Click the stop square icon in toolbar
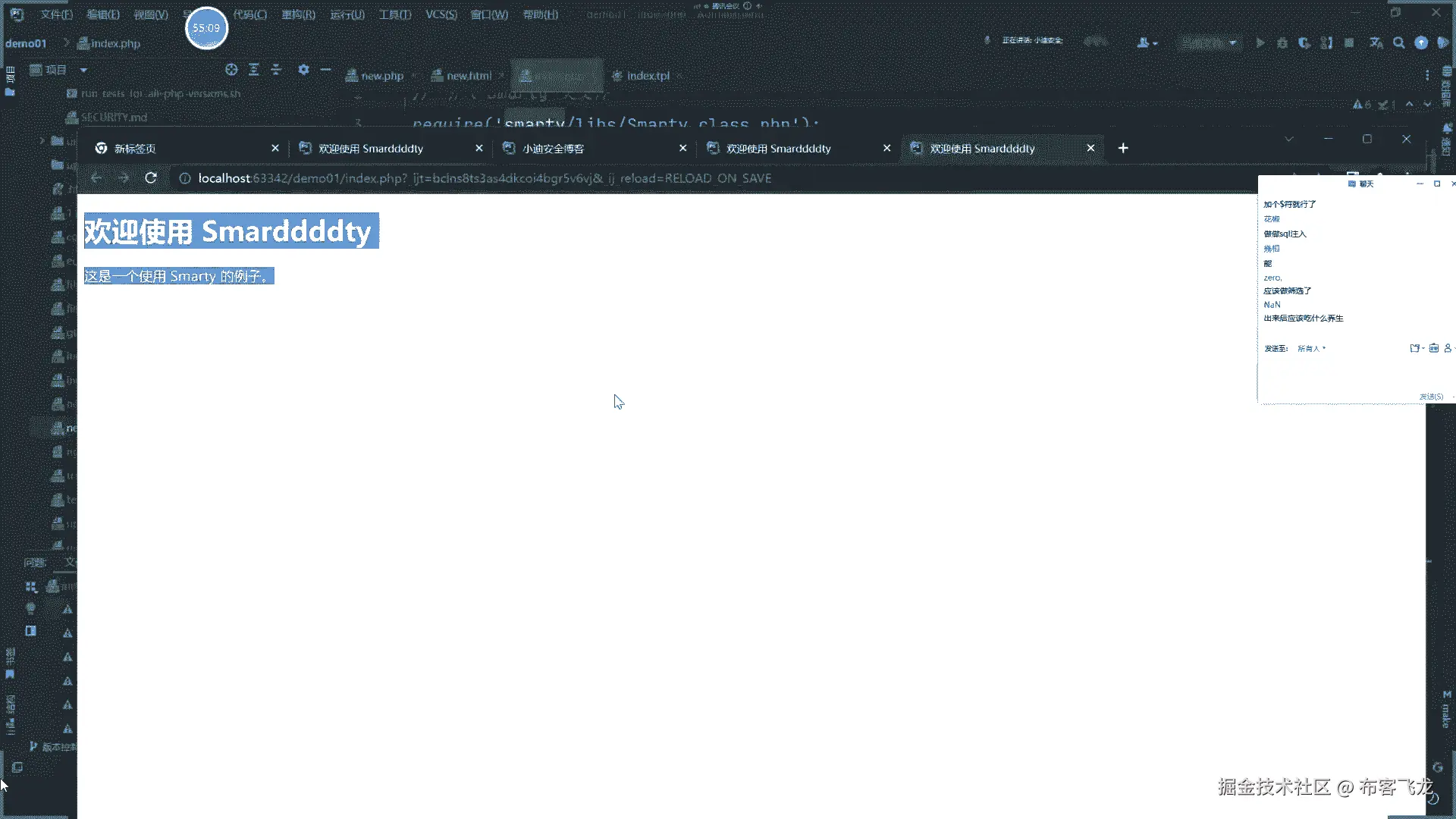 click(1349, 43)
